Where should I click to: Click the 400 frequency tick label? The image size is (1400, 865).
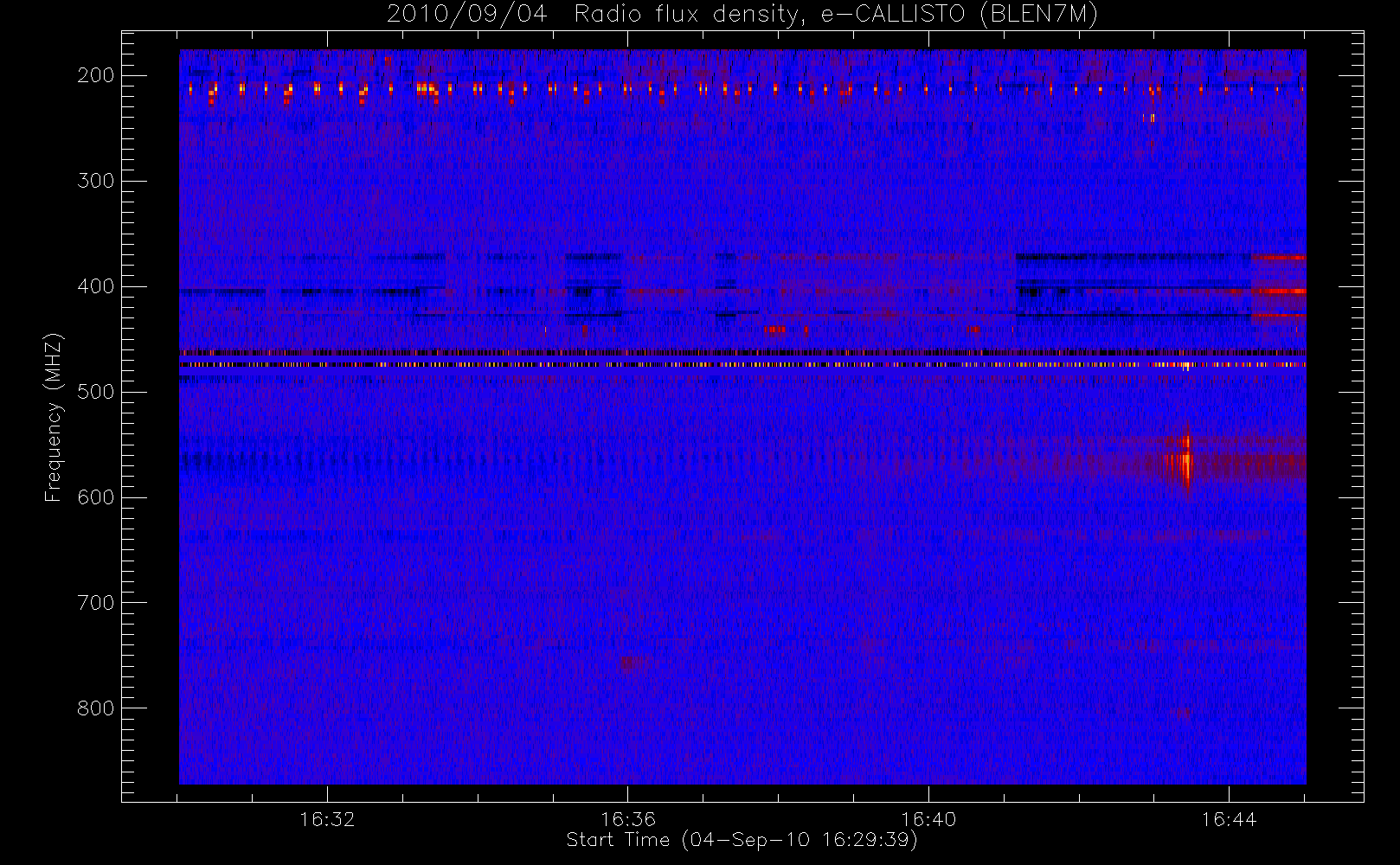95,286
